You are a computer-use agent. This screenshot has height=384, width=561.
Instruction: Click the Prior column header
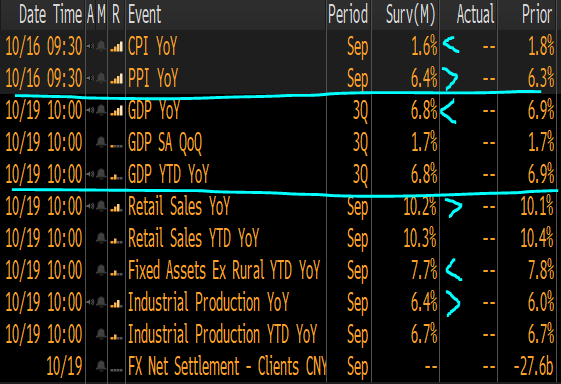pyautogui.click(x=537, y=15)
